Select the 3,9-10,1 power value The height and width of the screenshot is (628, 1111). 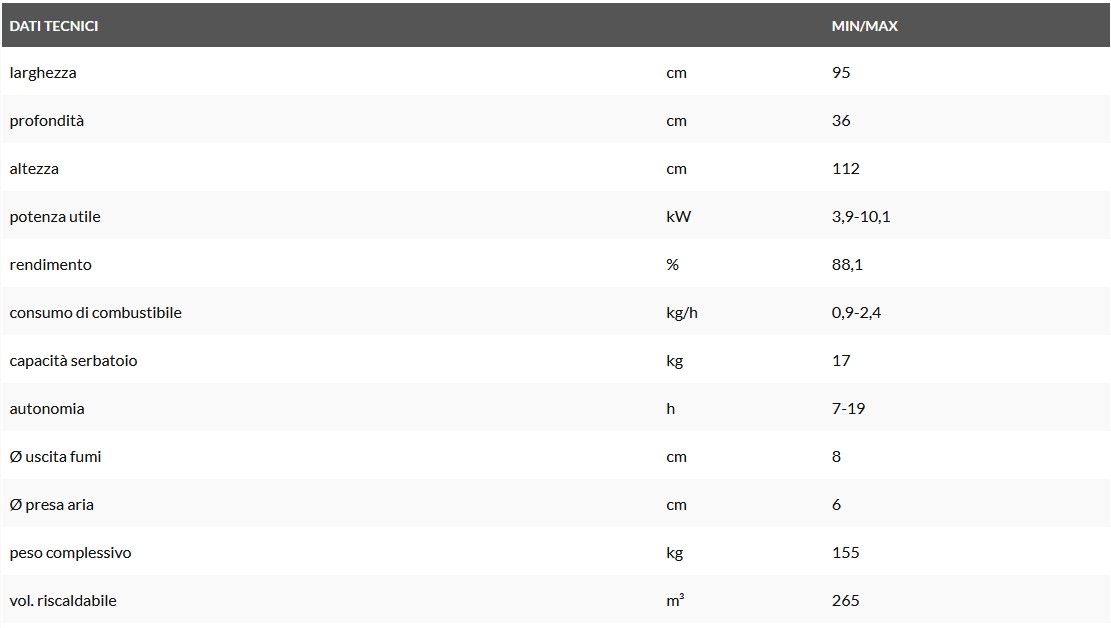860,217
